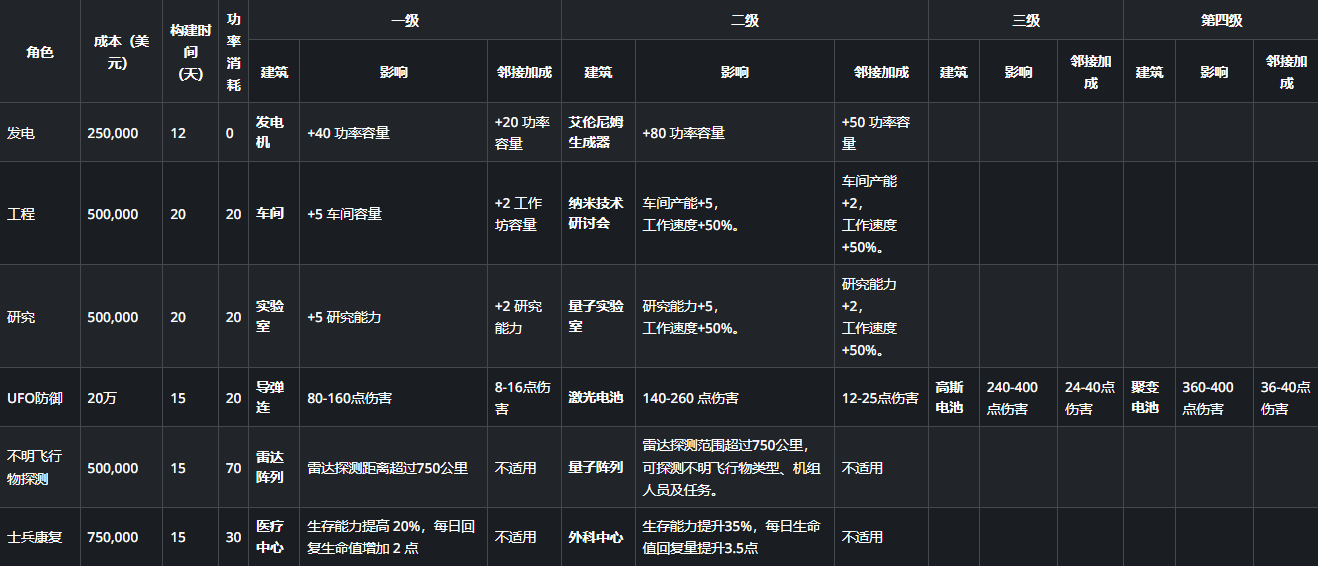Click the 一级 tier header
Screen dimensions: 1318x566
click(404, 20)
